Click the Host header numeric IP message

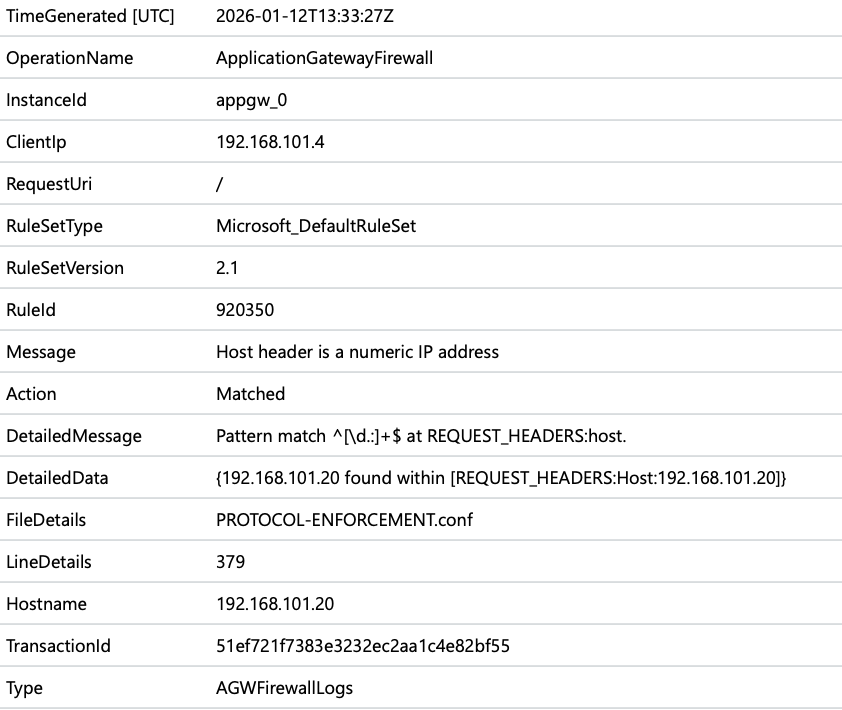(357, 352)
